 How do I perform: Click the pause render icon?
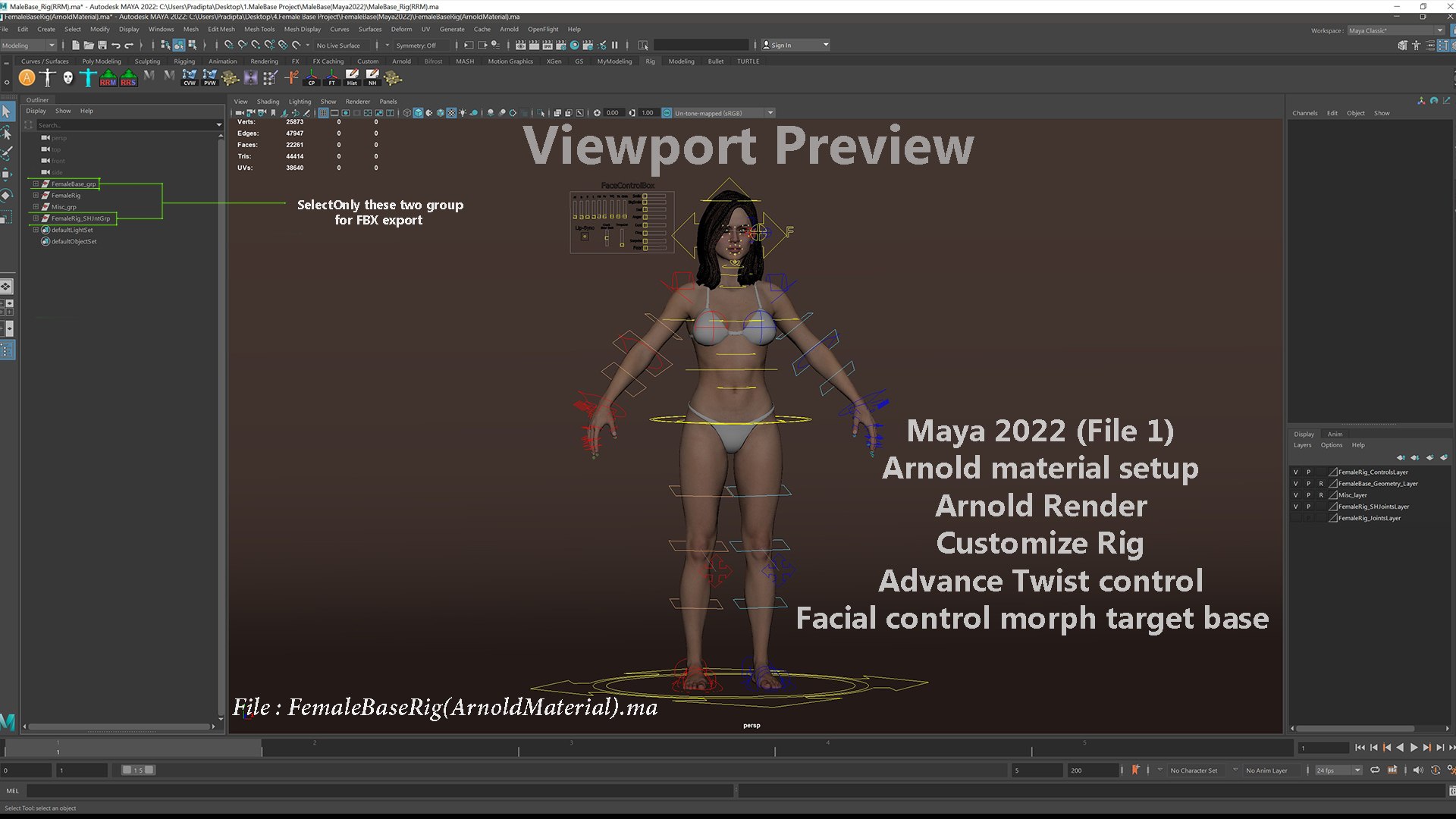pyautogui.click(x=615, y=45)
